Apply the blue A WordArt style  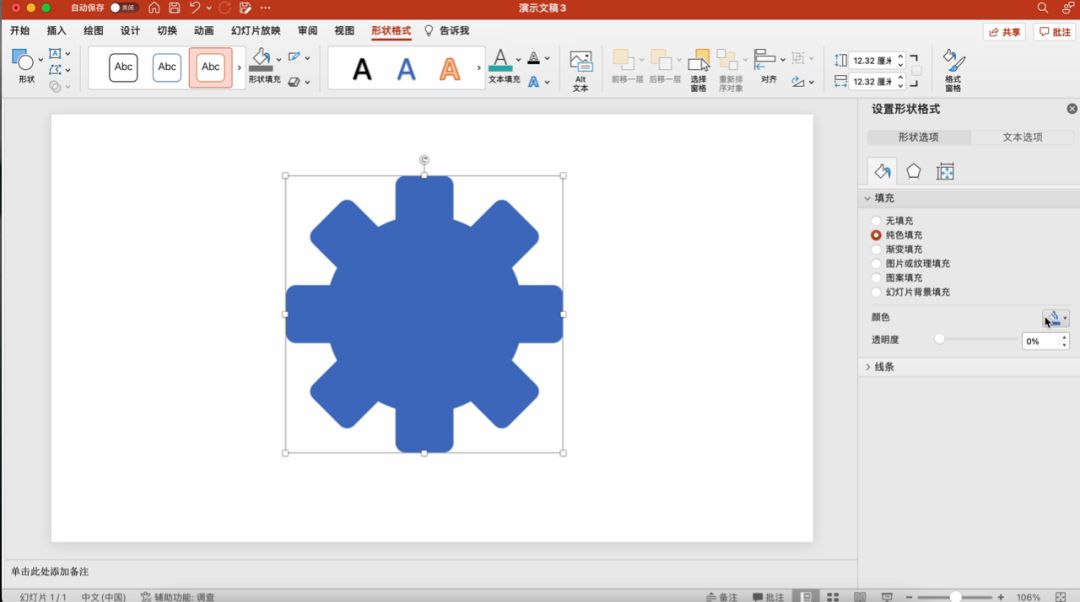click(406, 69)
